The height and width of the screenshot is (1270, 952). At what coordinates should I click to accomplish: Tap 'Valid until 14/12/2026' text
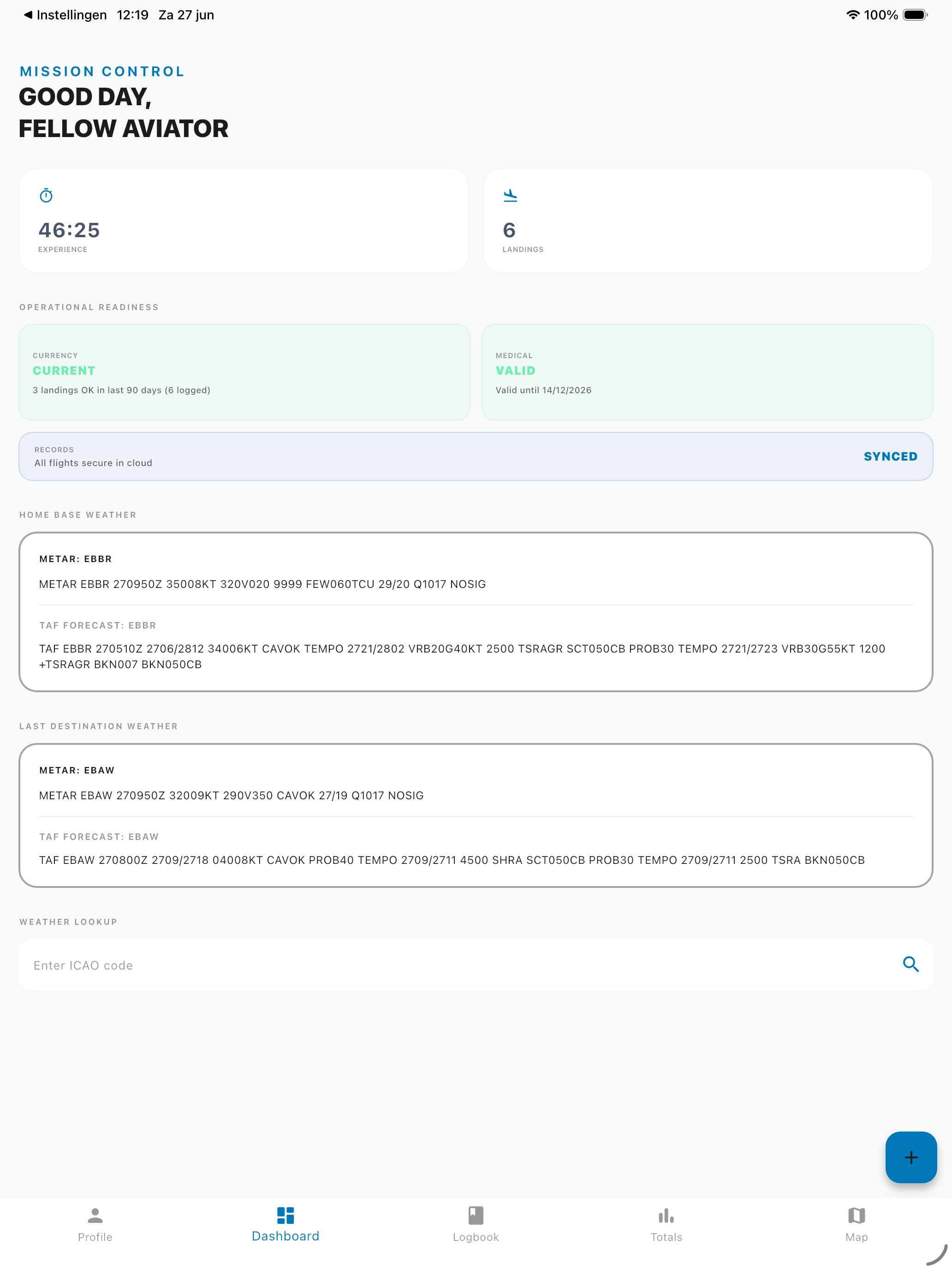pyautogui.click(x=543, y=390)
